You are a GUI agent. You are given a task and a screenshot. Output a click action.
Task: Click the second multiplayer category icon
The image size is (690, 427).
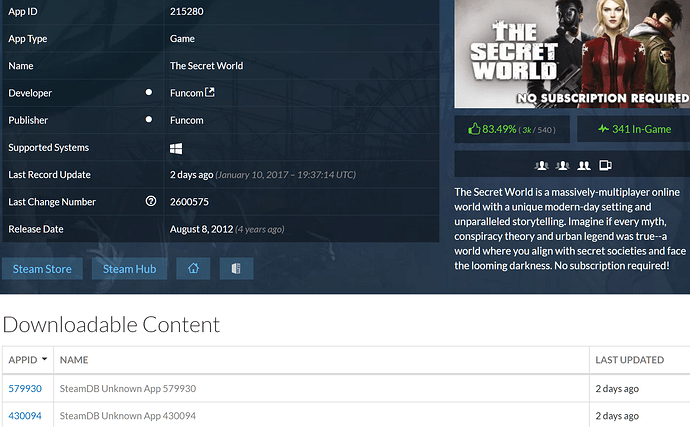click(x=562, y=166)
